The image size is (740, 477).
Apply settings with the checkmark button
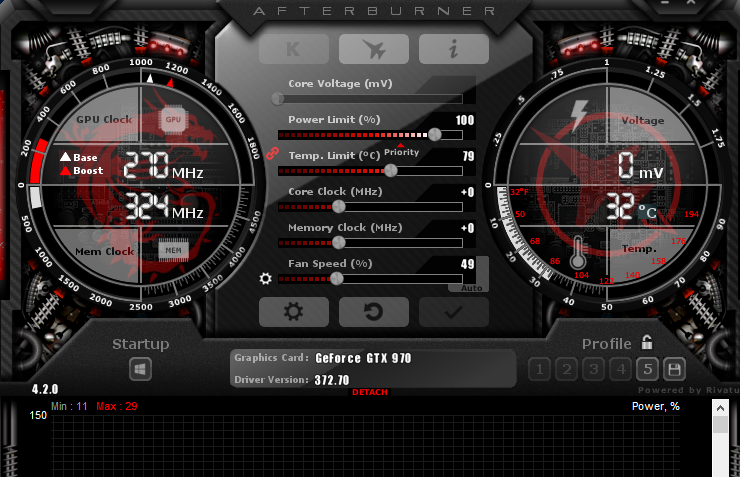tap(454, 312)
